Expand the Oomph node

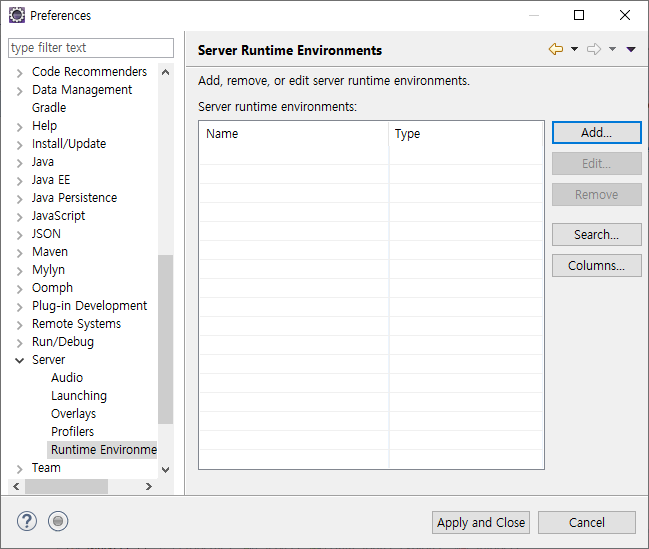pos(19,289)
